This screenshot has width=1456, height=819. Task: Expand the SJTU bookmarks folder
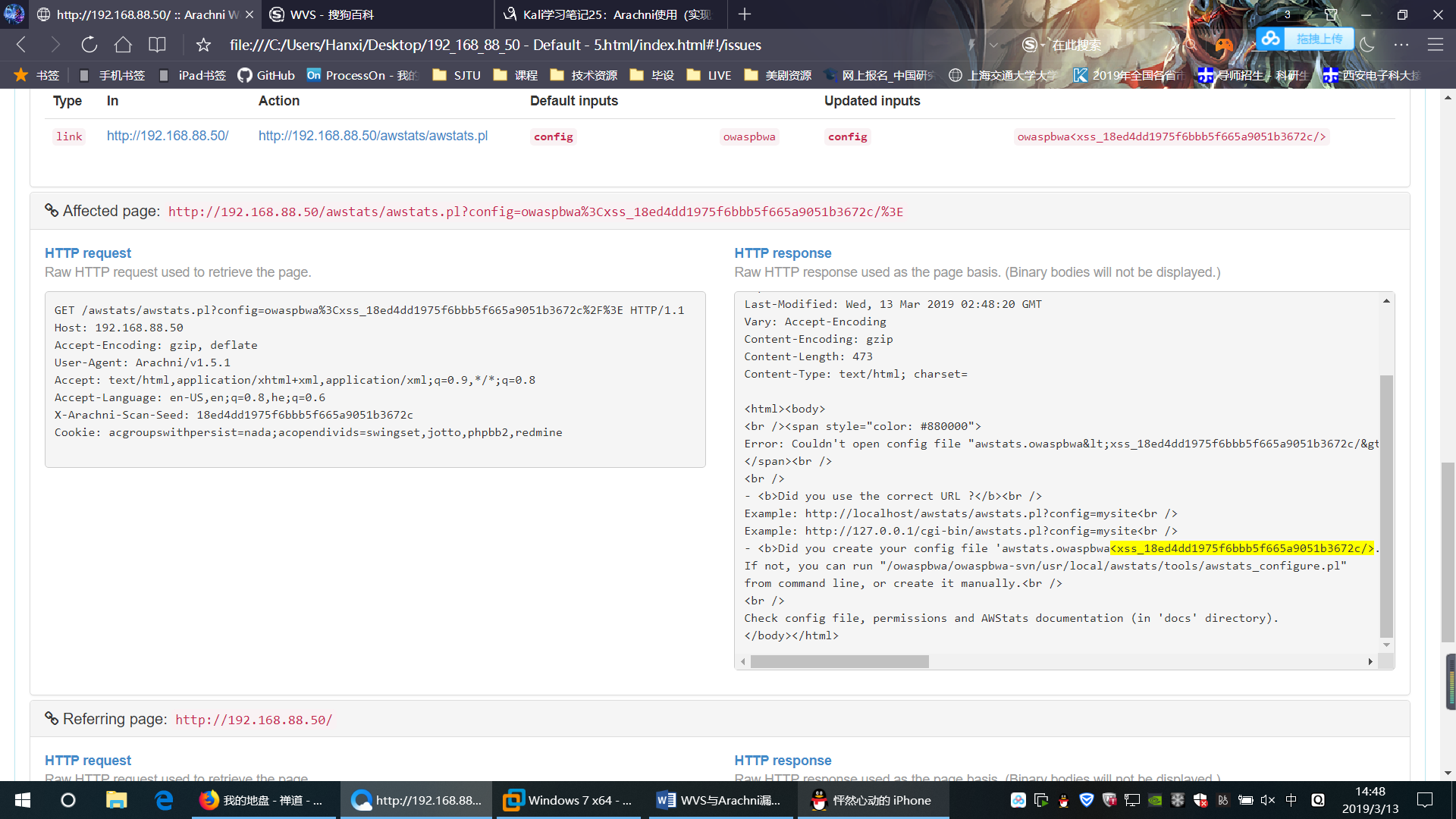tap(457, 75)
